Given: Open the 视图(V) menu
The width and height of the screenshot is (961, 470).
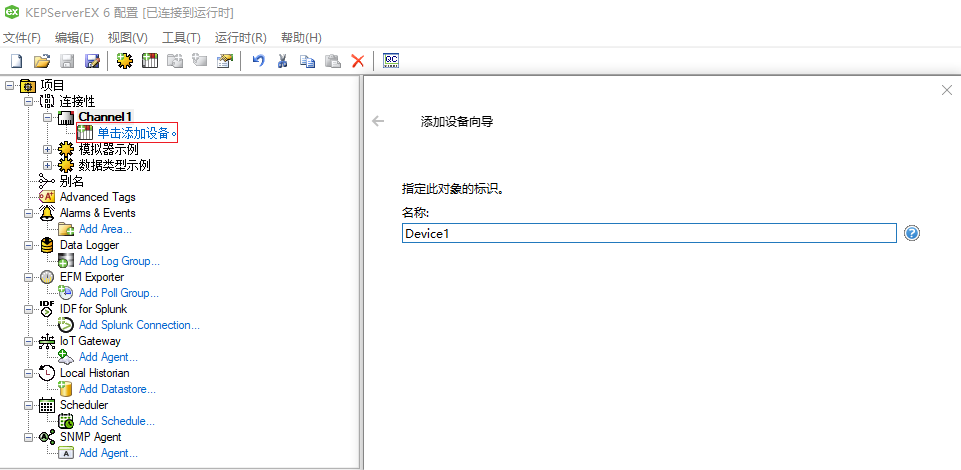Looking at the screenshot, I should (127, 37).
